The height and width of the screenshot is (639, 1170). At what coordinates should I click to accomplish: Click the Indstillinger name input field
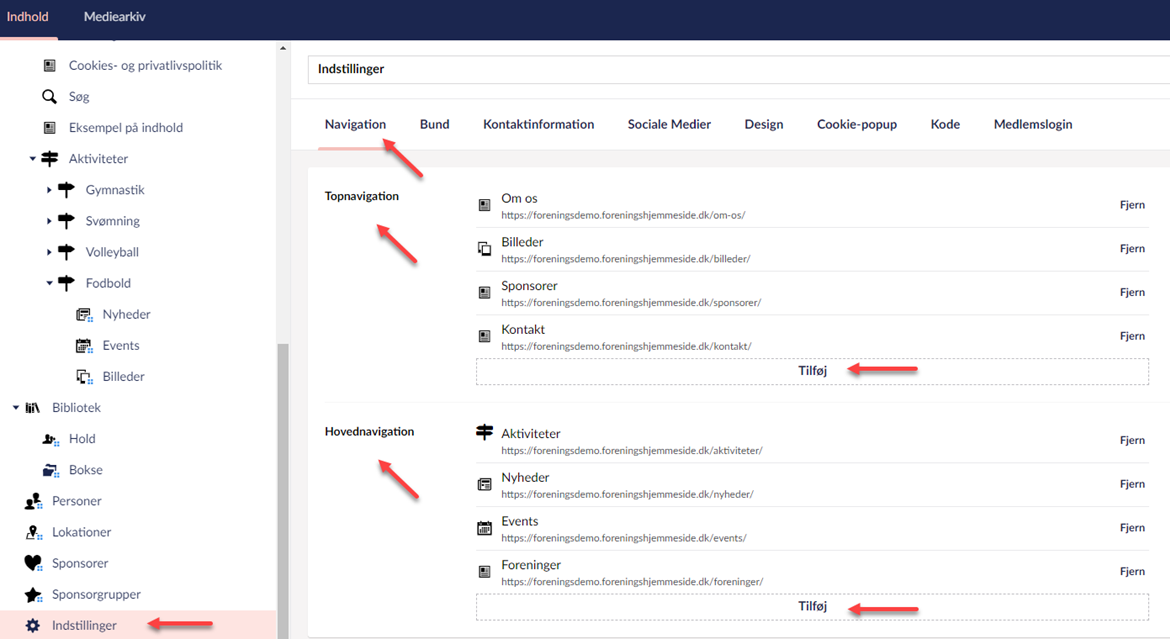click(x=738, y=70)
